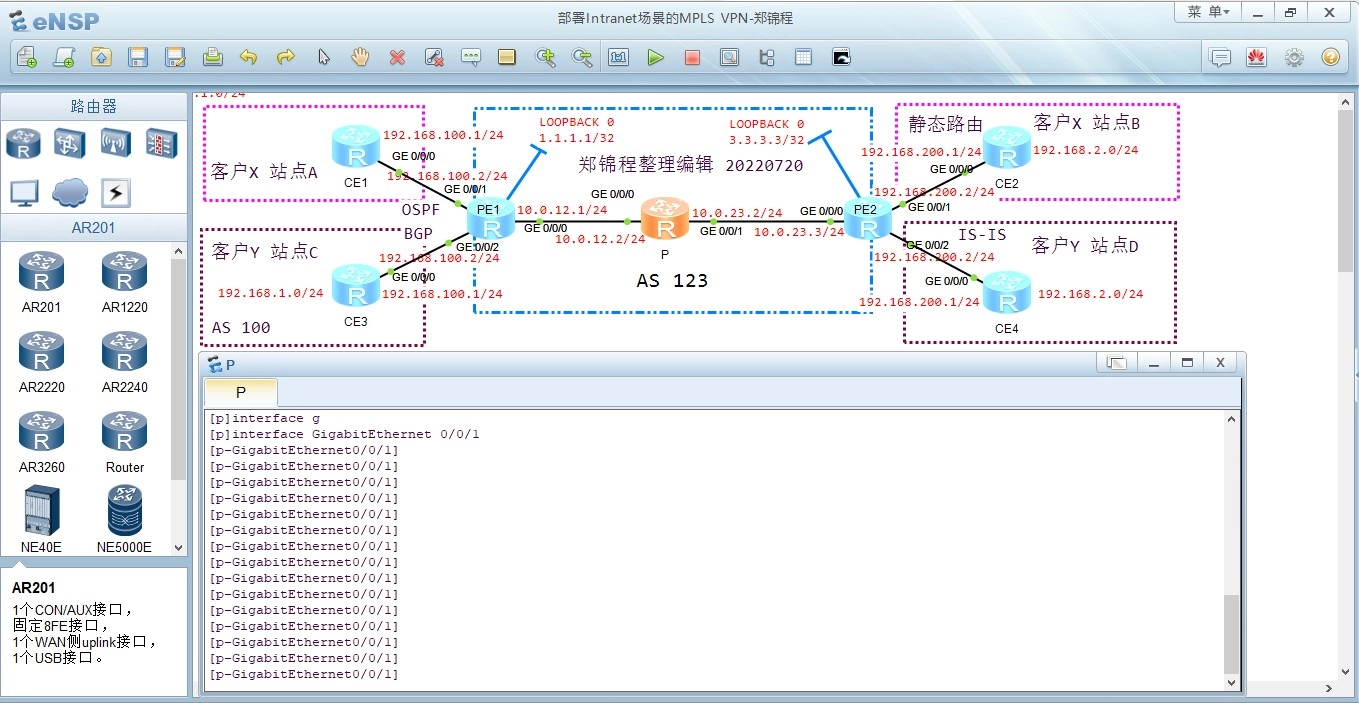Viewport: 1359px width, 703px height.
Task: Click the zoom in magnifier icon
Action: pos(545,58)
